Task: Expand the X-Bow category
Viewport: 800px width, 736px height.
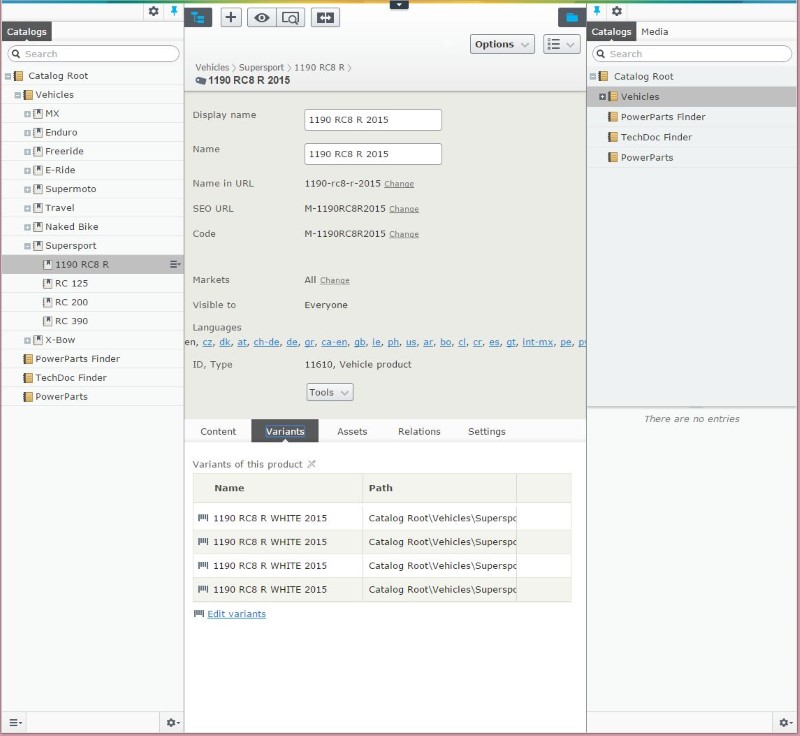Action: 27,340
